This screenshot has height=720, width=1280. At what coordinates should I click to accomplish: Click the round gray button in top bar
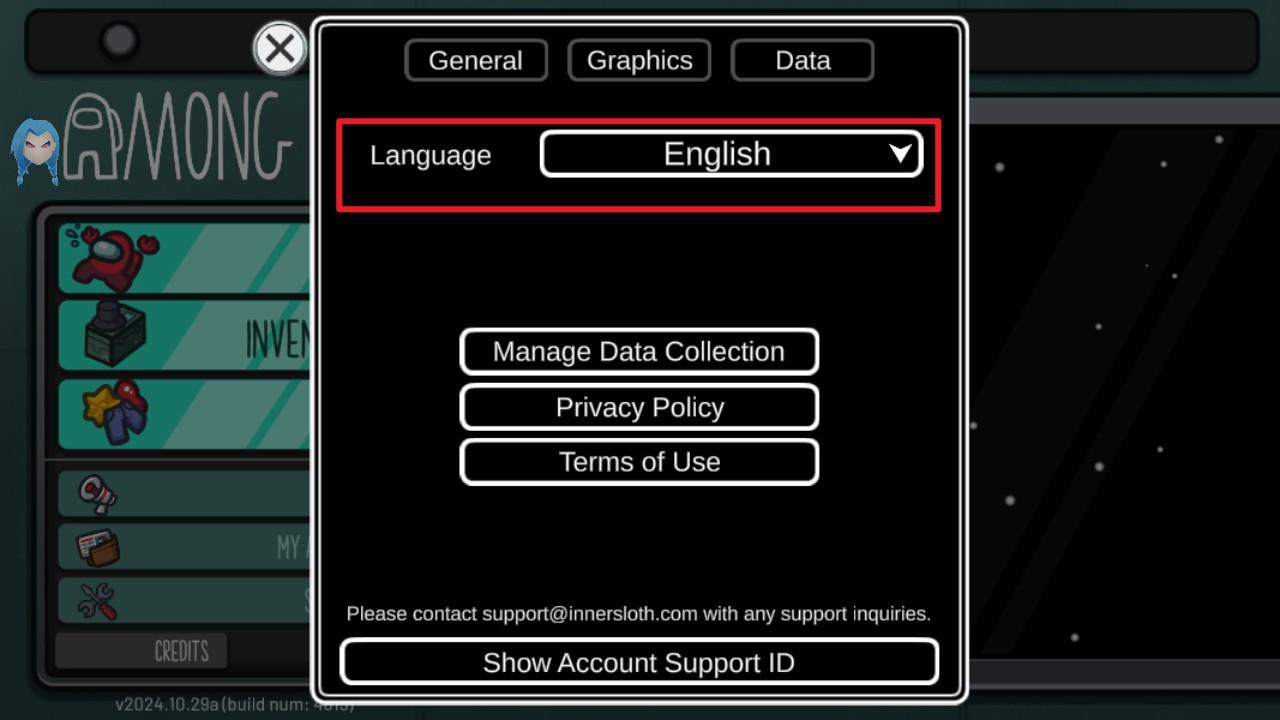[119, 41]
